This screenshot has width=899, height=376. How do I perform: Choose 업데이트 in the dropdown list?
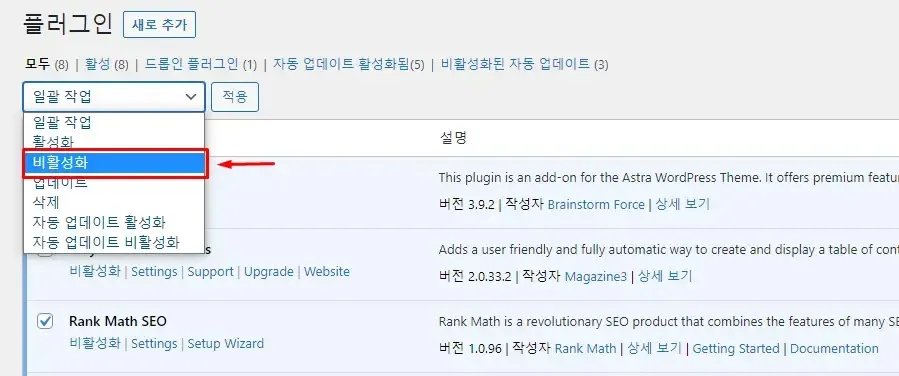pyautogui.click(x=115, y=183)
